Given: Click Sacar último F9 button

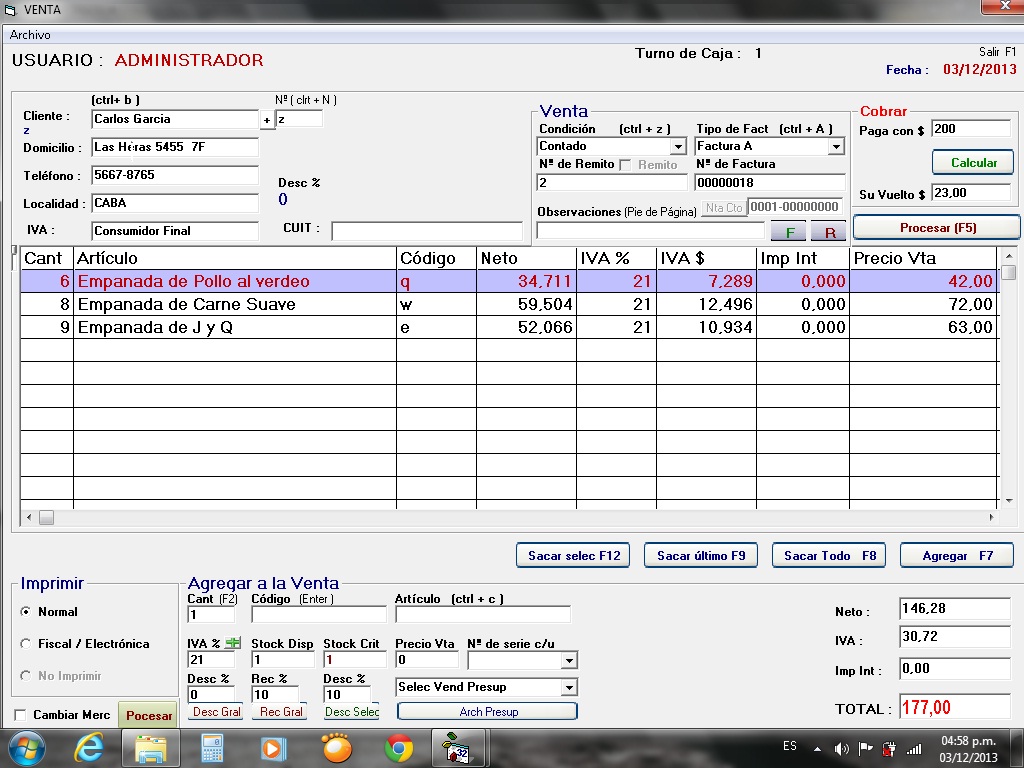Looking at the screenshot, I should tap(701, 556).
